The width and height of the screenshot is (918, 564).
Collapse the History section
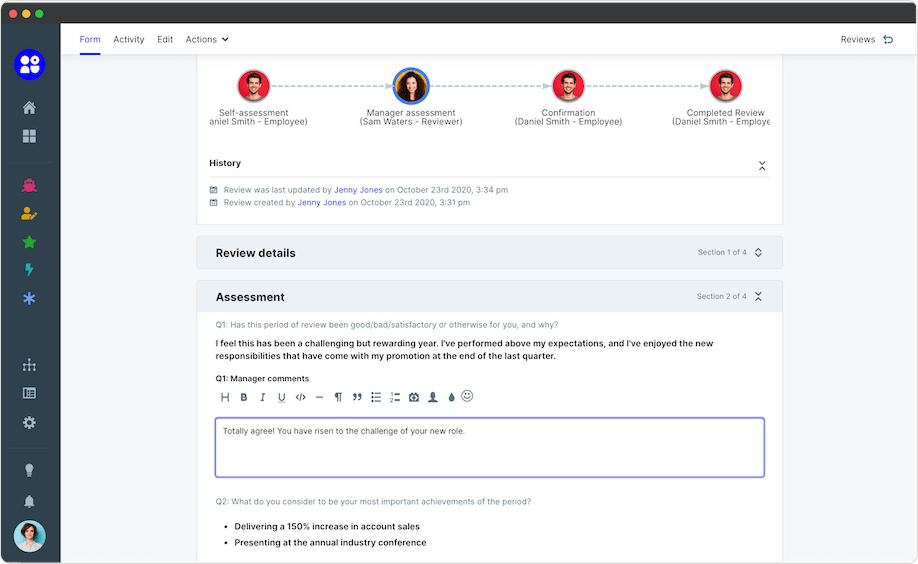coord(762,166)
